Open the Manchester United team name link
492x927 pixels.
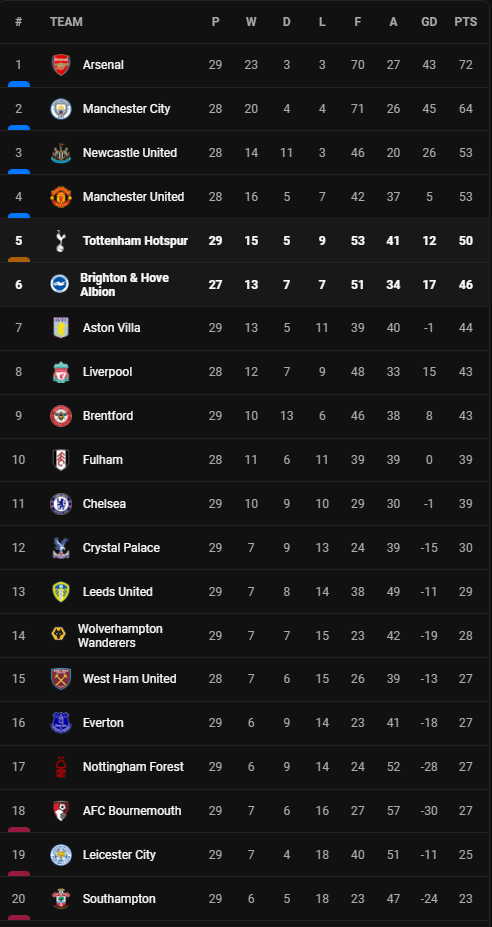134,197
